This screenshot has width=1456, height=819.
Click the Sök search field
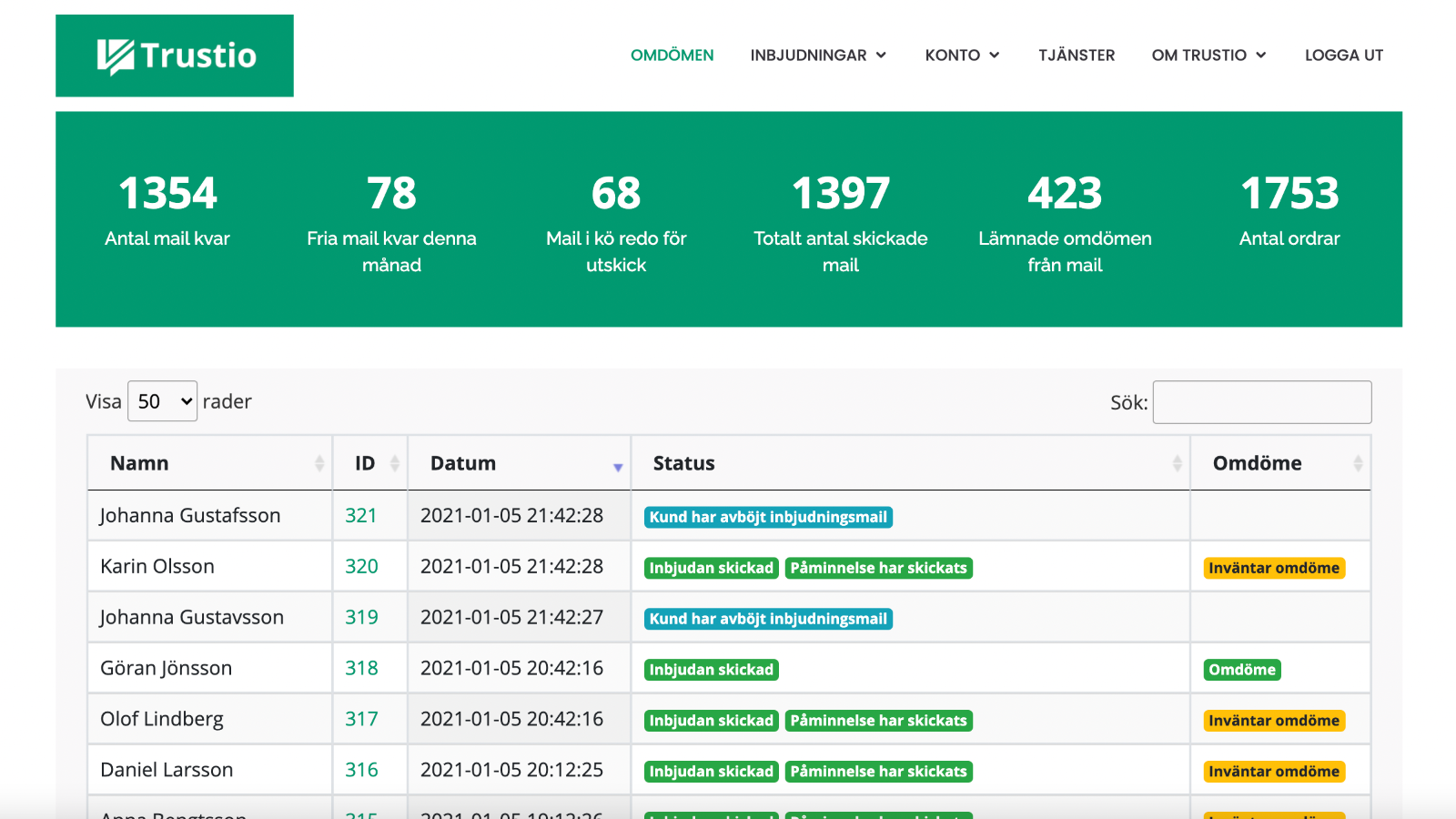click(1261, 402)
